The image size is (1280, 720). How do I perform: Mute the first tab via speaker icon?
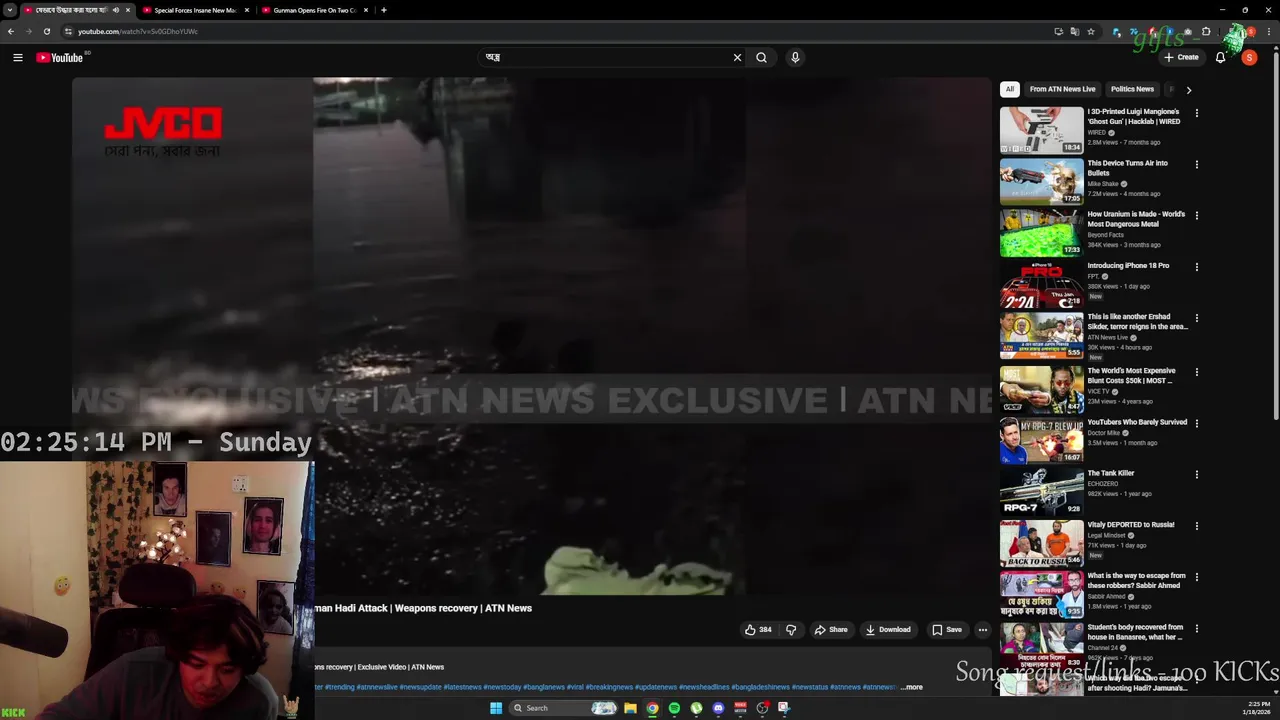[116, 10]
